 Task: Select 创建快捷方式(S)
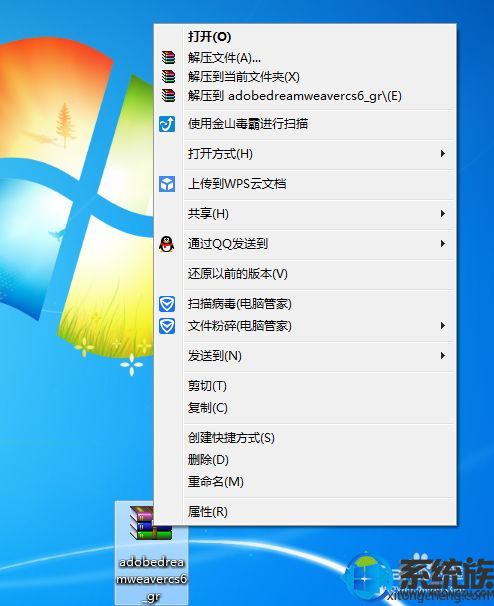[305, 438]
